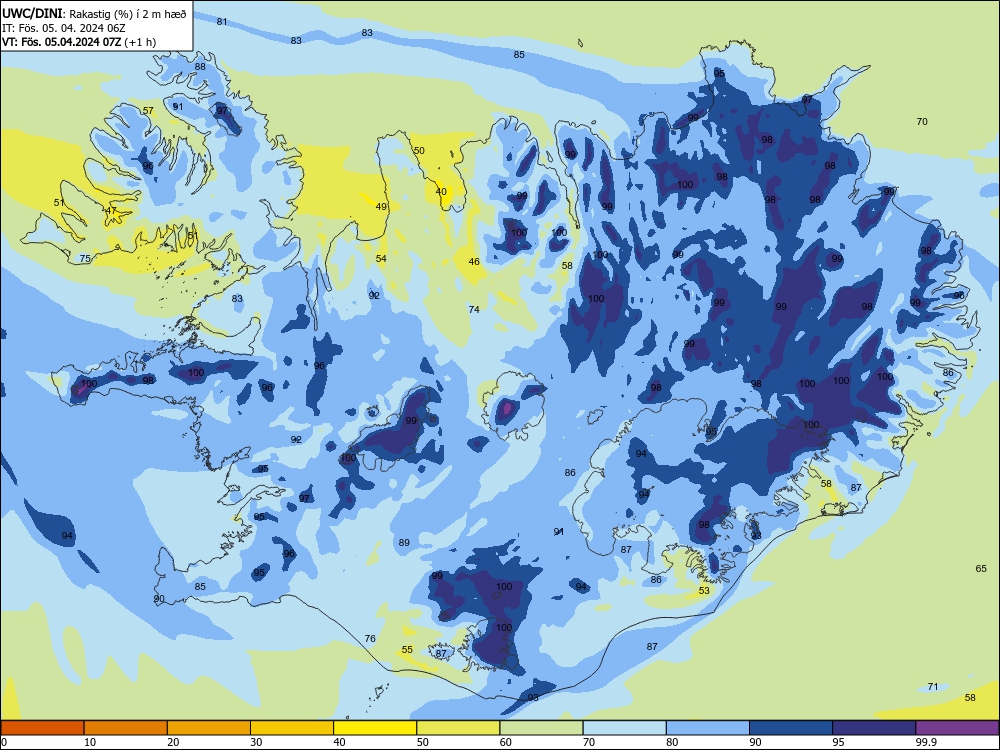Click the map humidity value 71
The width and height of the screenshot is (1000, 750).
(933, 687)
